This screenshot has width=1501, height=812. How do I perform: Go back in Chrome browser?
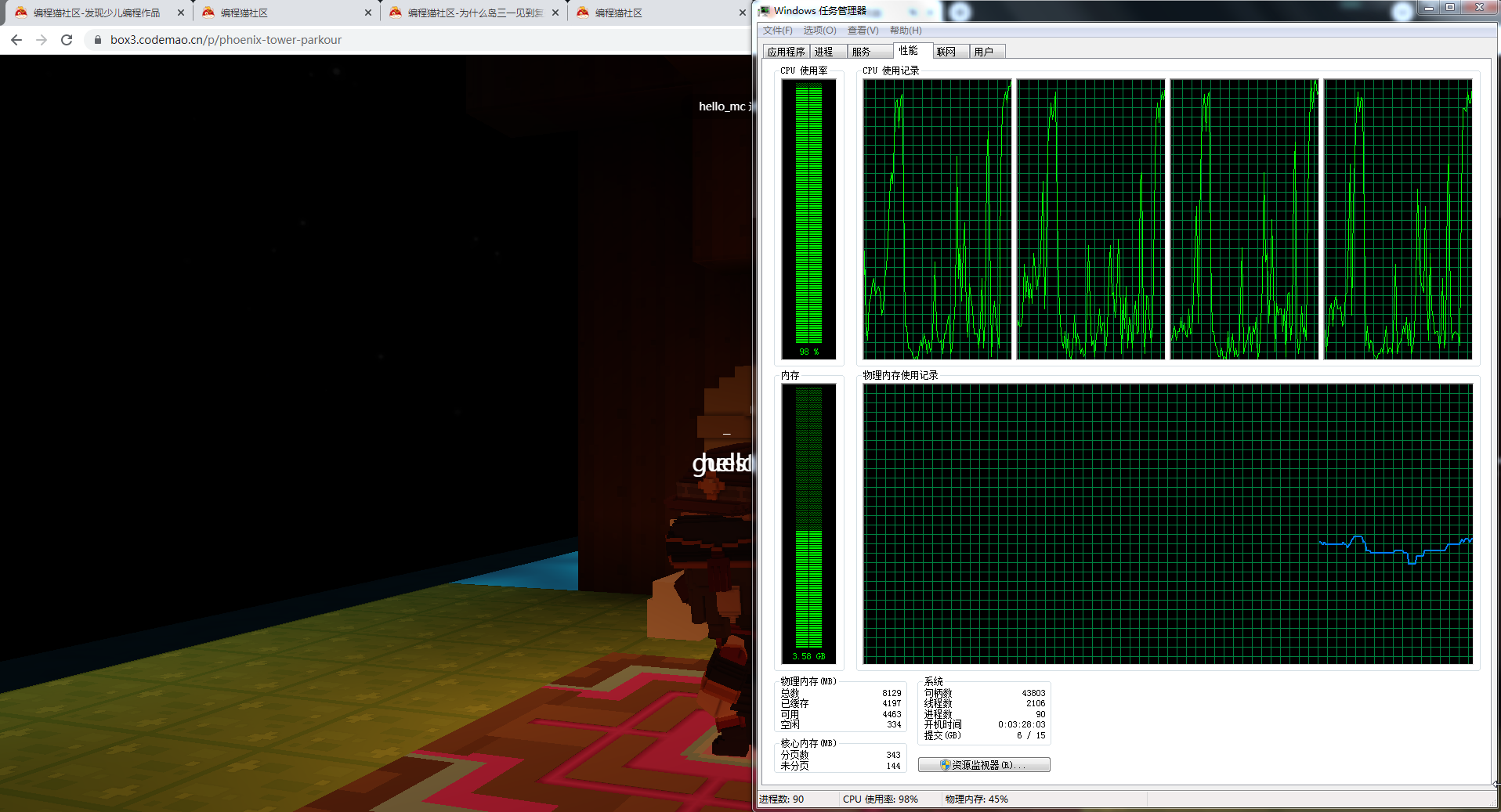point(16,40)
